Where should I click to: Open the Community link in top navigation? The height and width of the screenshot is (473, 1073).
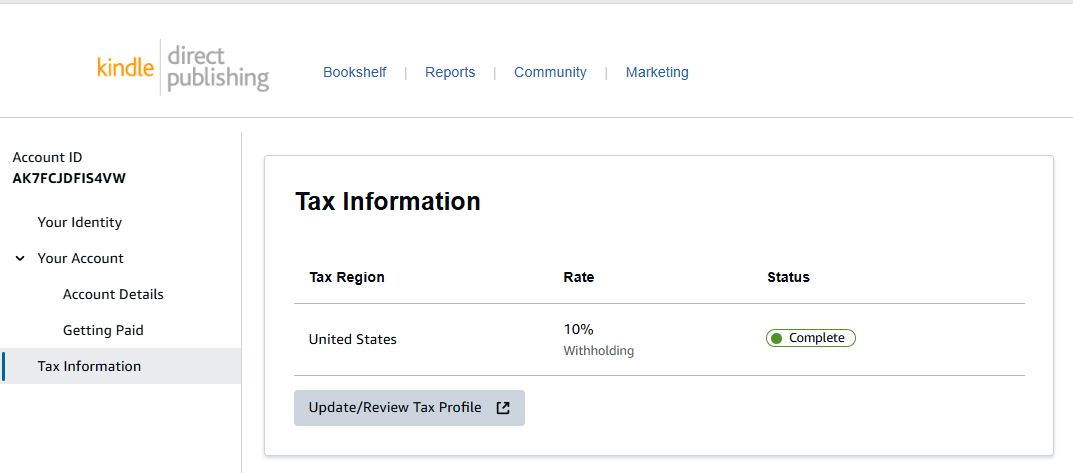point(550,72)
